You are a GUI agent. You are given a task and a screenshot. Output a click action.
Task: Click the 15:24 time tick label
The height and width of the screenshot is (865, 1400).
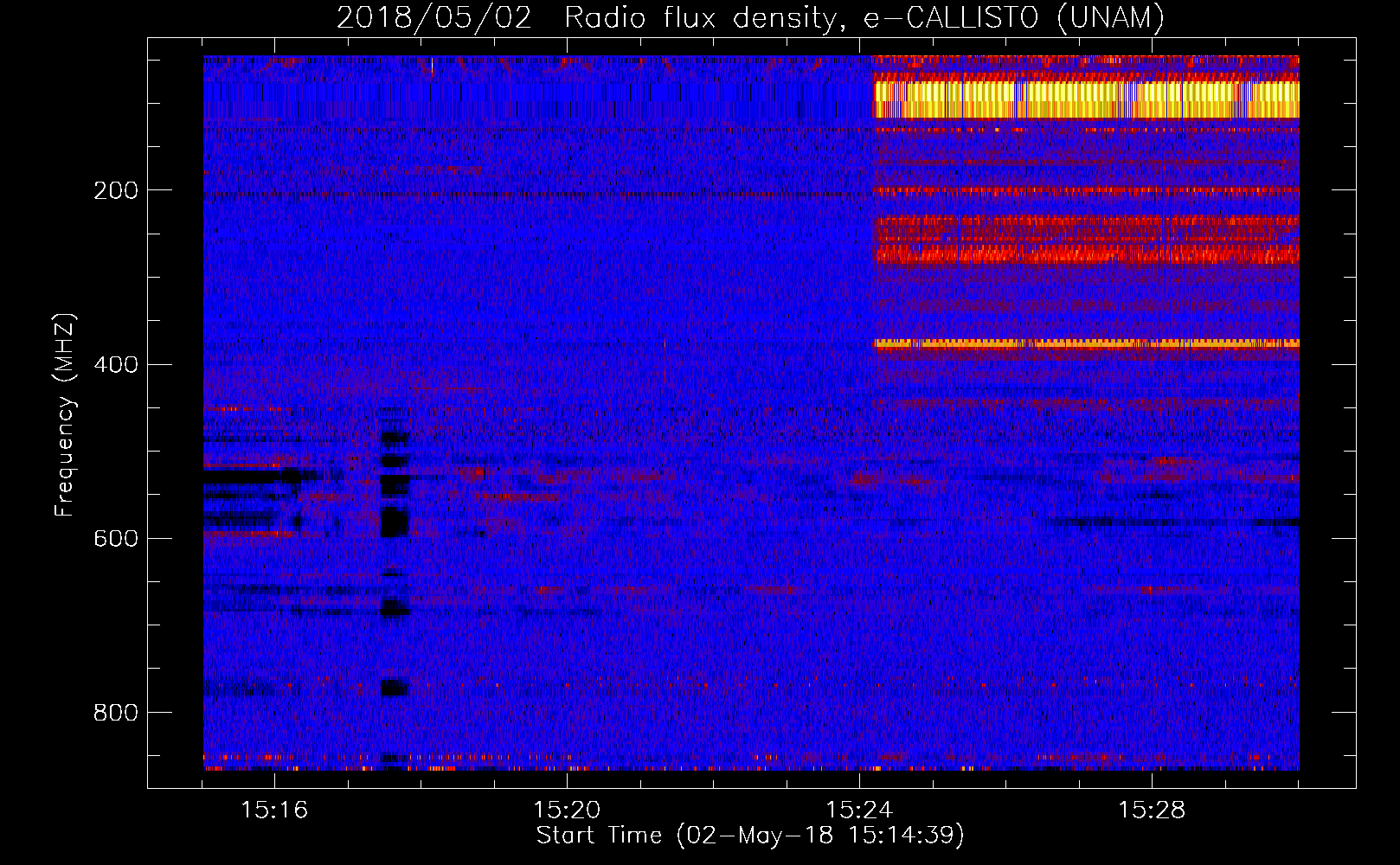coord(859,811)
